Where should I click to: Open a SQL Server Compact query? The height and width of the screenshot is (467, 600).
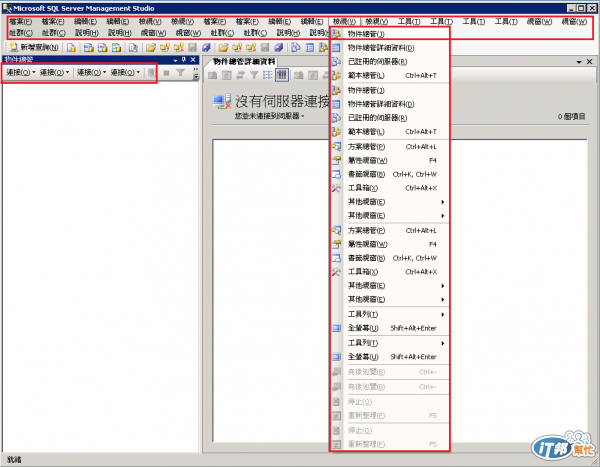point(133,47)
